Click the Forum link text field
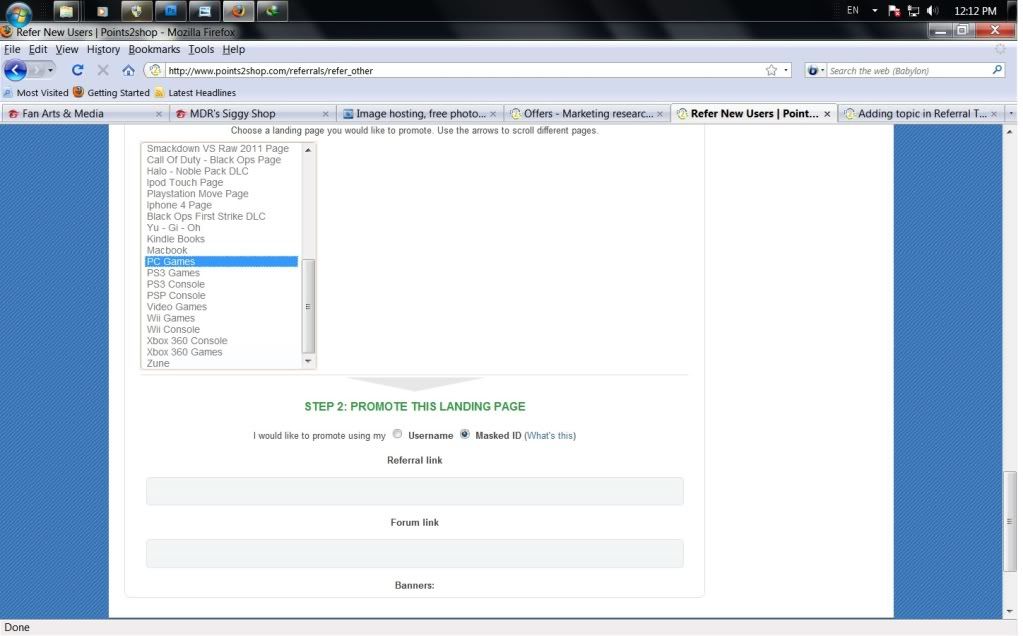This screenshot has height=636, width=1023. point(415,554)
